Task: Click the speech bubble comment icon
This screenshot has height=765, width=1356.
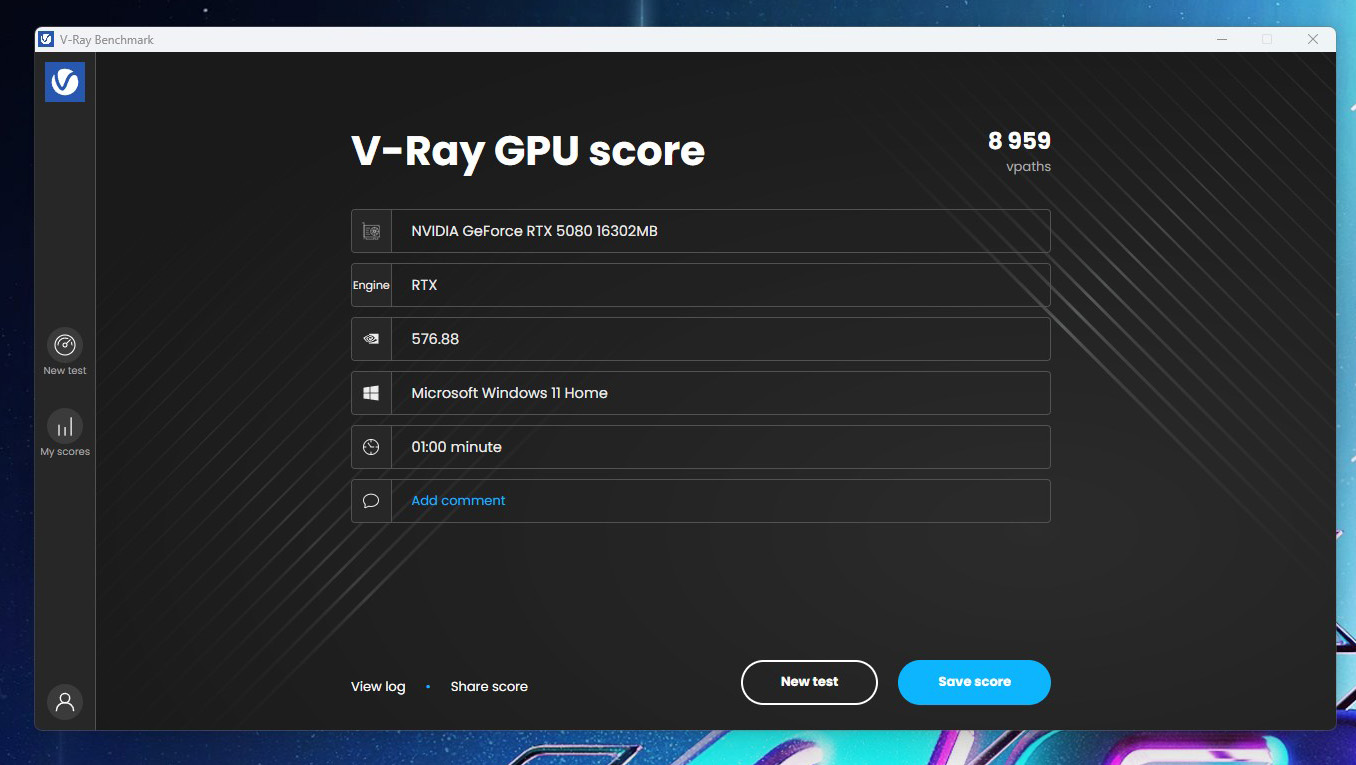Action: coord(371,501)
